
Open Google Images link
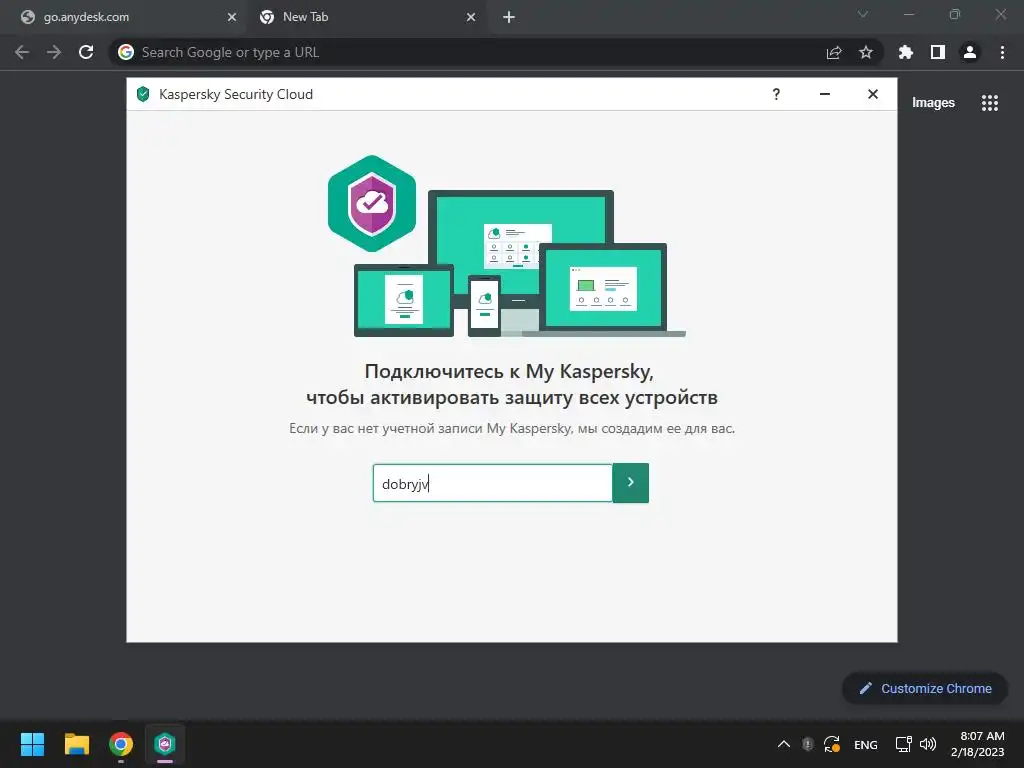[933, 103]
